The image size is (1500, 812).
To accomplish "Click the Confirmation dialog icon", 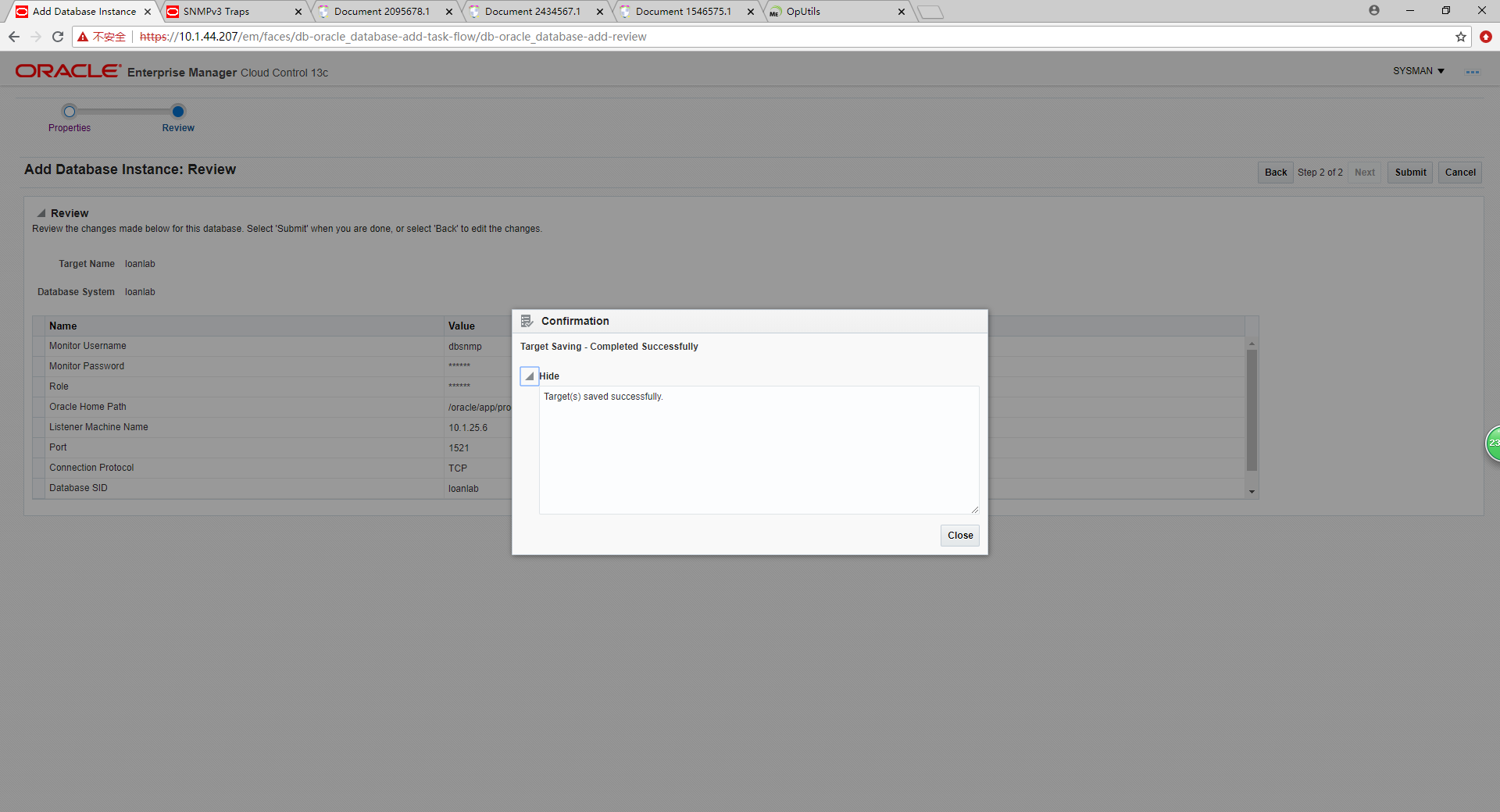I will (527, 321).
